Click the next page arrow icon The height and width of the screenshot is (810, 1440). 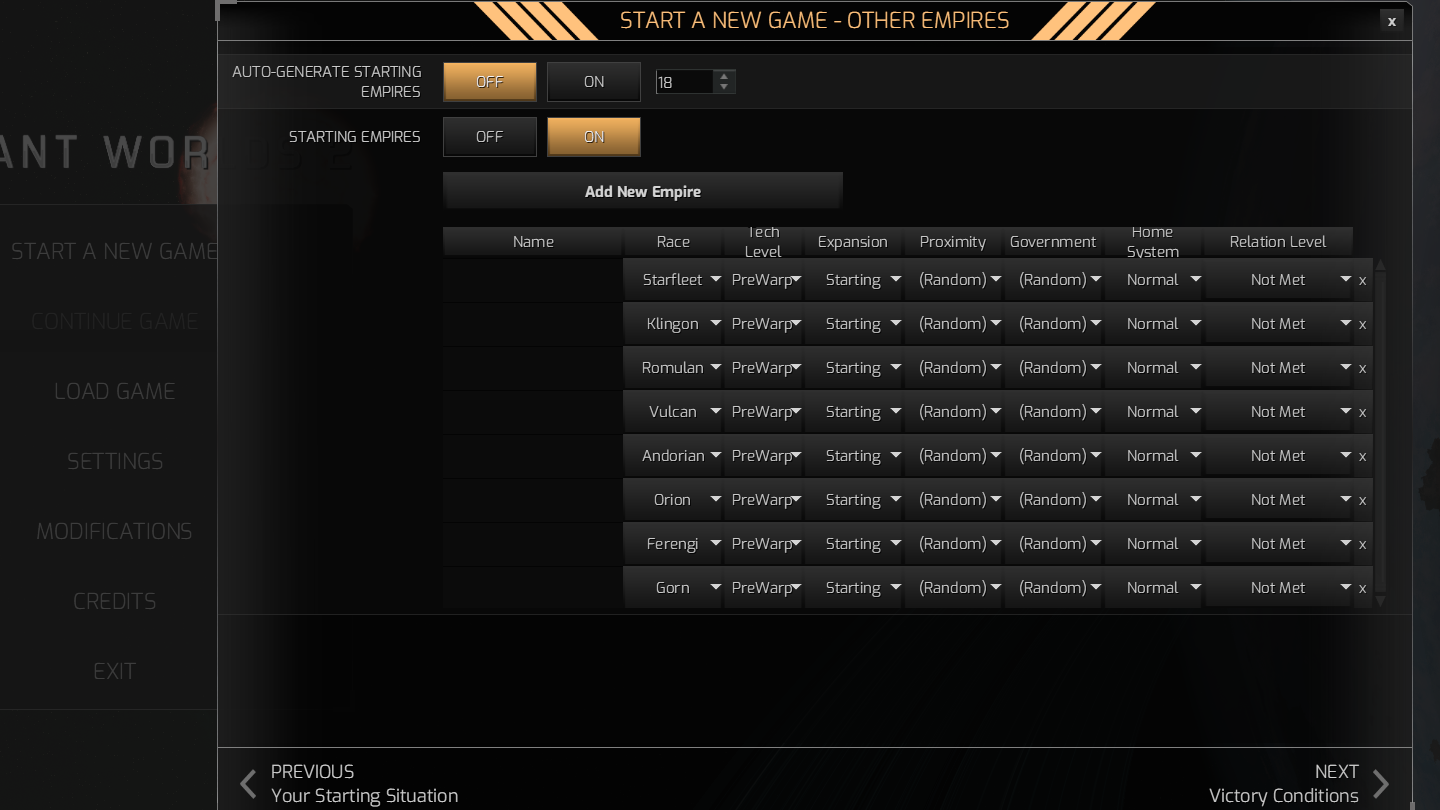click(x=1381, y=784)
